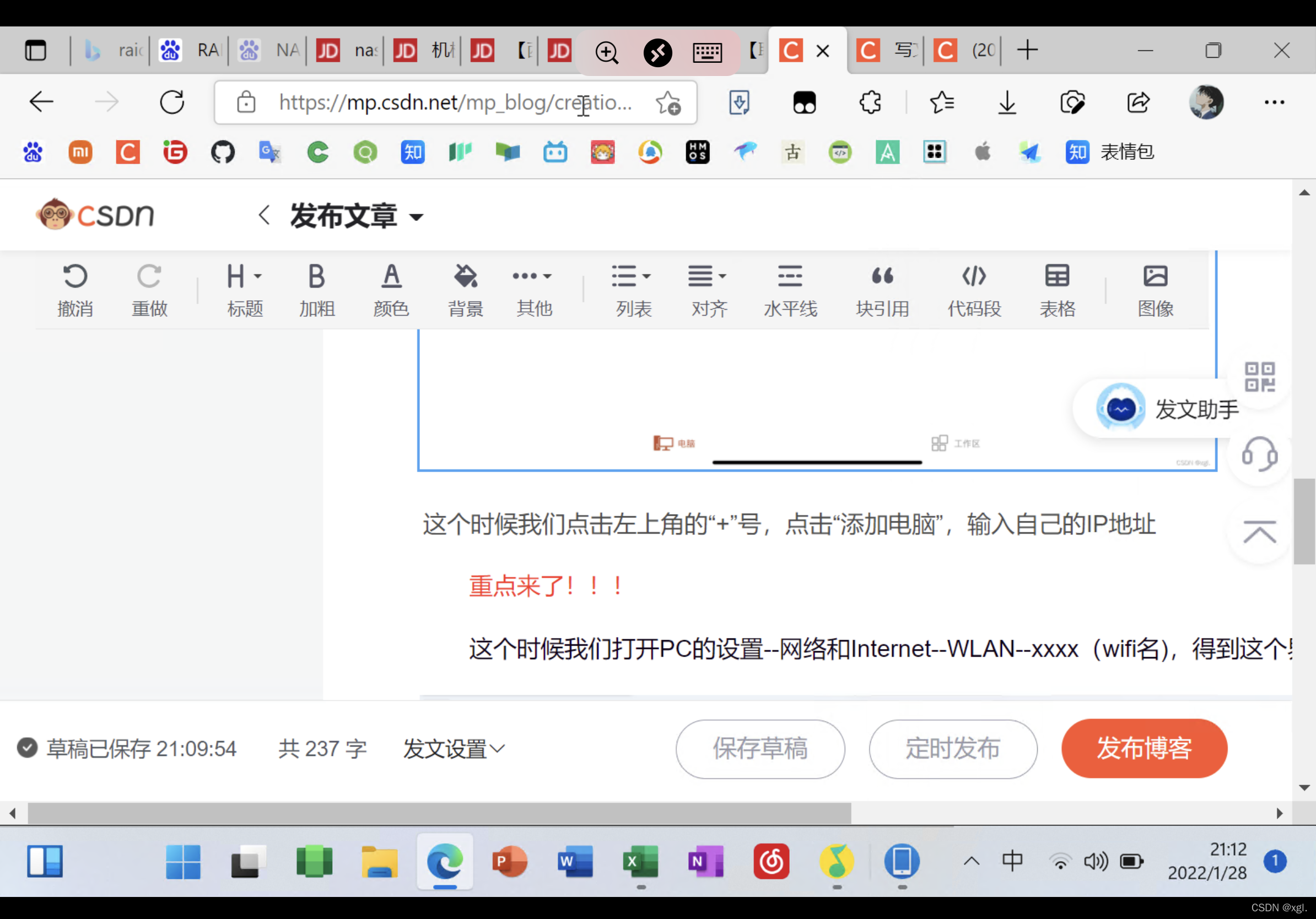Switch to the first JD browser tab
Screen dimensions: 1316x919
coord(346,51)
